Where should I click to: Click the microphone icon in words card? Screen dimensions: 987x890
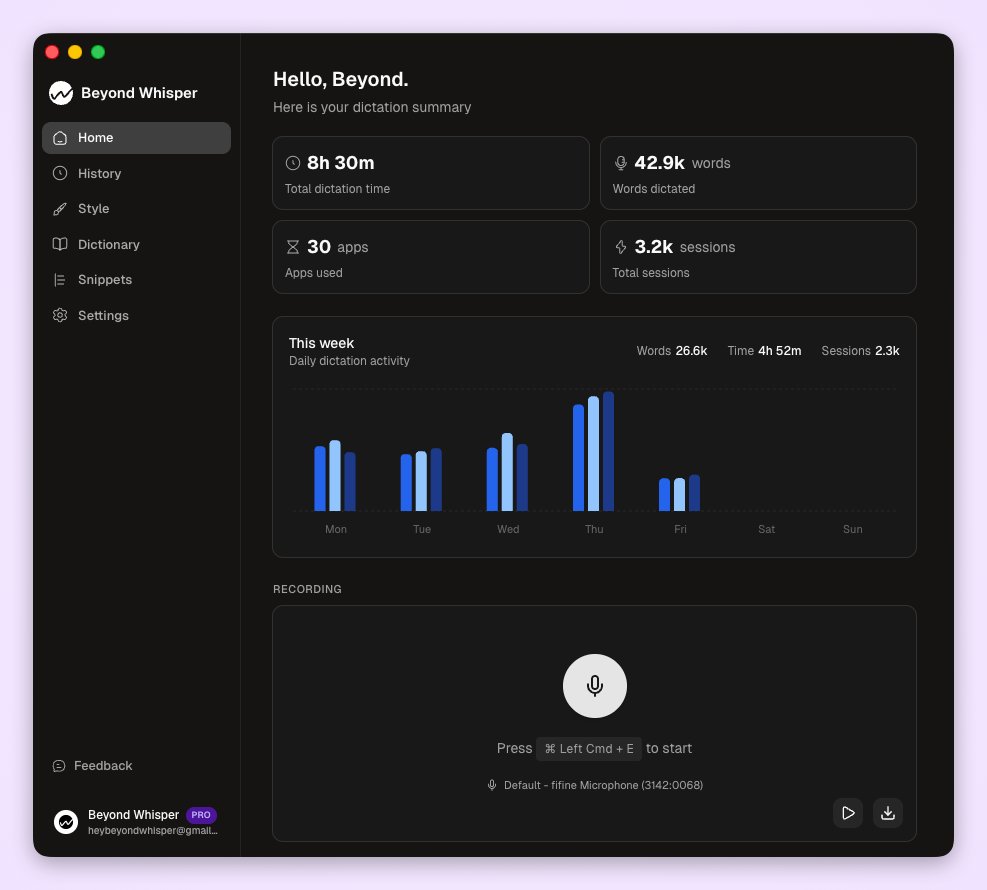click(621, 163)
